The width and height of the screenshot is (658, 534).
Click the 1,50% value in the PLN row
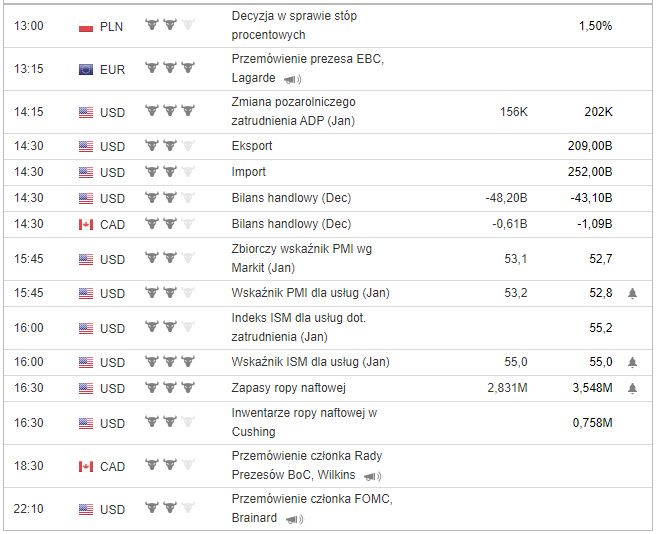pyautogui.click(x=595, y=26)
